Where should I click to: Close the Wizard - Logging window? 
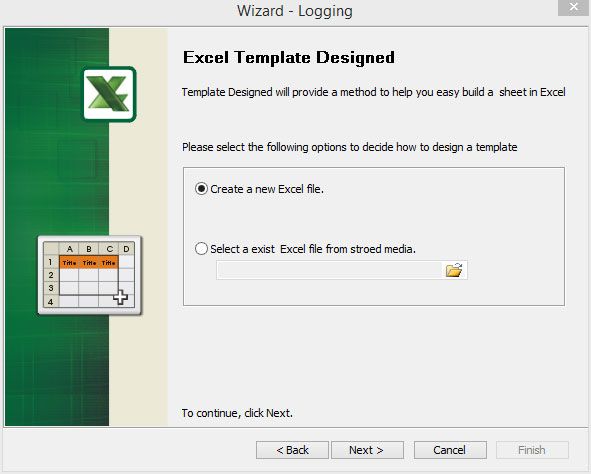pos(573,7)
